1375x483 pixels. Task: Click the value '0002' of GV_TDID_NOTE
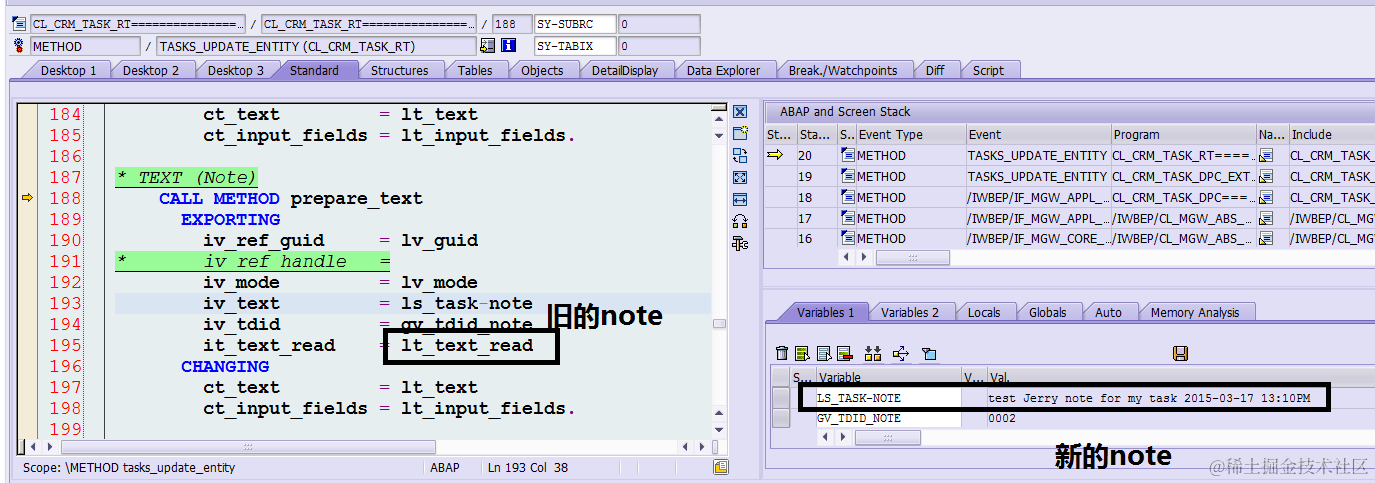(x=1002, y=418)
